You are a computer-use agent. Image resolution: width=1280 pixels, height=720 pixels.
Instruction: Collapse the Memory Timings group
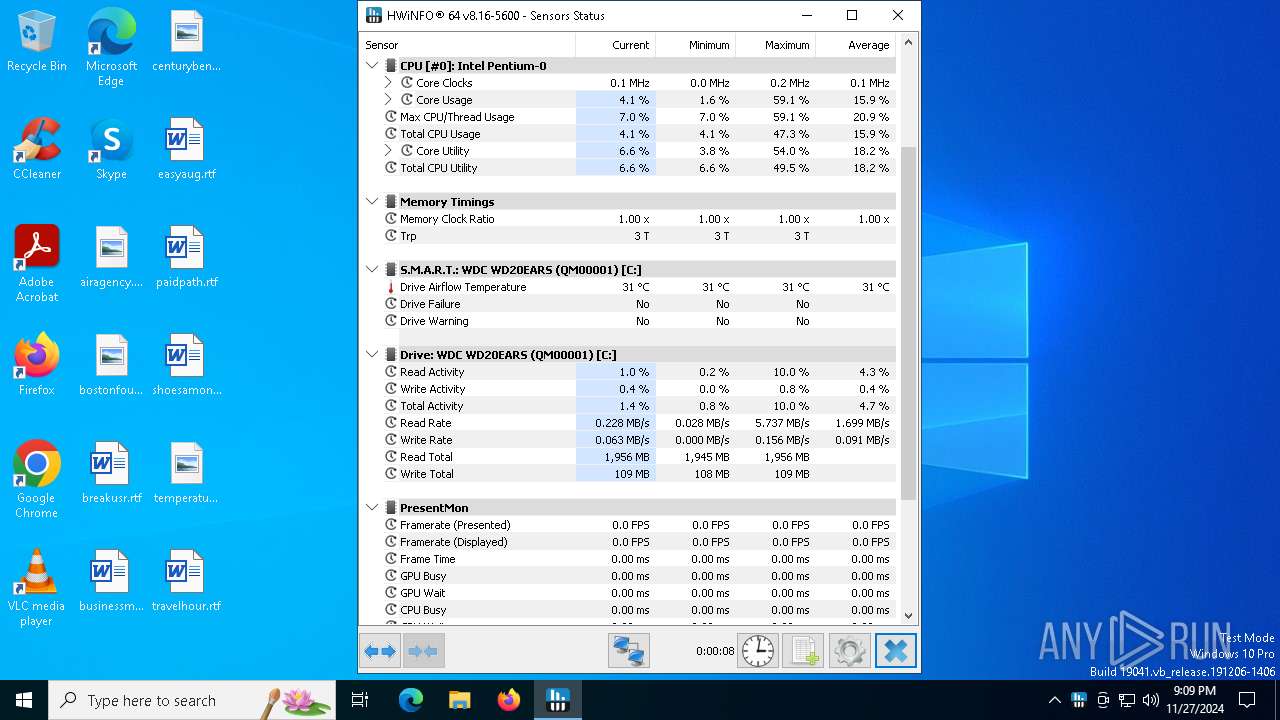[372, 202]
